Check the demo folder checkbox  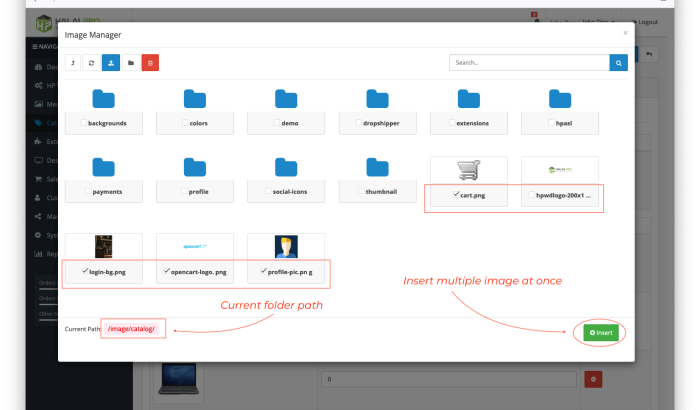pyautogui.click(x=277, y=122)
